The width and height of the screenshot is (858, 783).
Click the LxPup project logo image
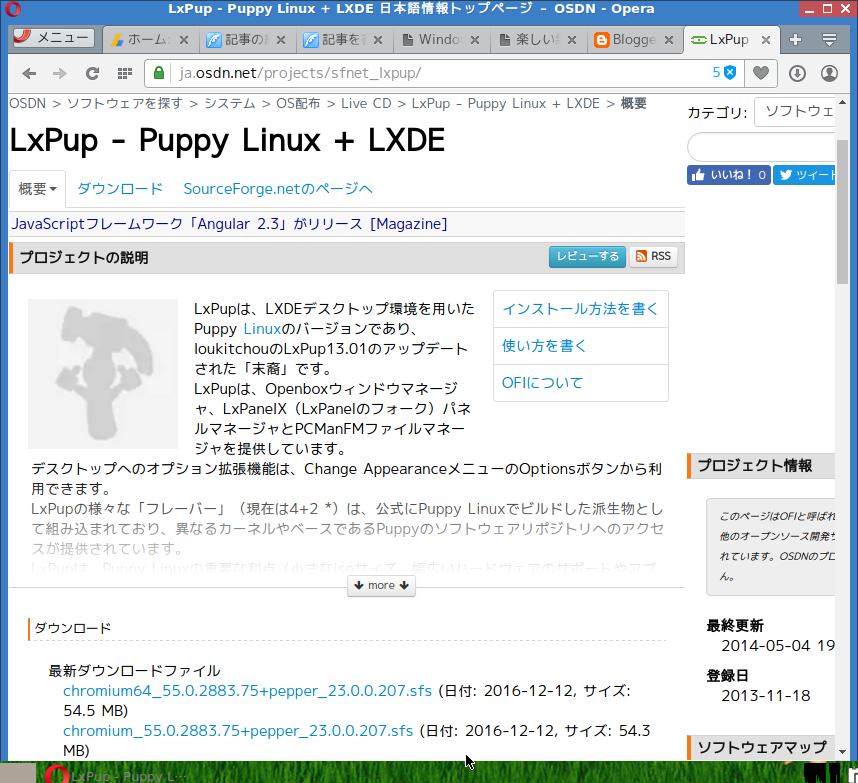[103, 374]
